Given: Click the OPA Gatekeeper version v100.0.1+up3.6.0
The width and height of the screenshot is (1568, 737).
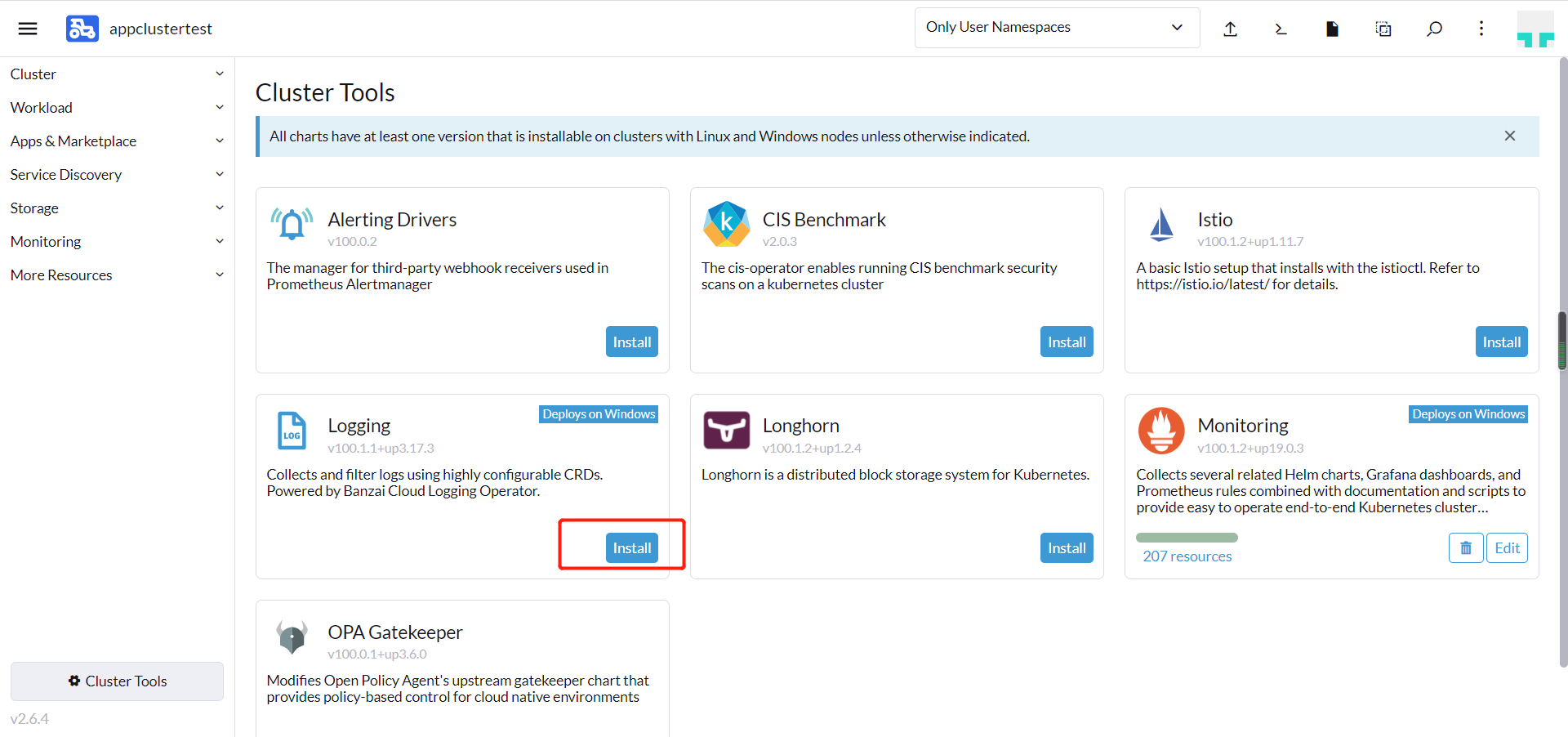Looking at the screenshot, I should coord(376,654).
